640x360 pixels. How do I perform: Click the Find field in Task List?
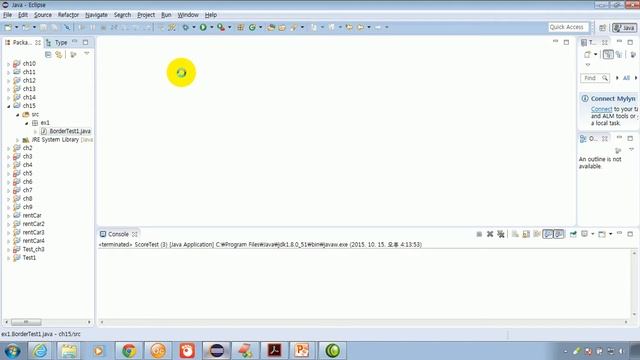pyautogui.click(x=595, y=78)
